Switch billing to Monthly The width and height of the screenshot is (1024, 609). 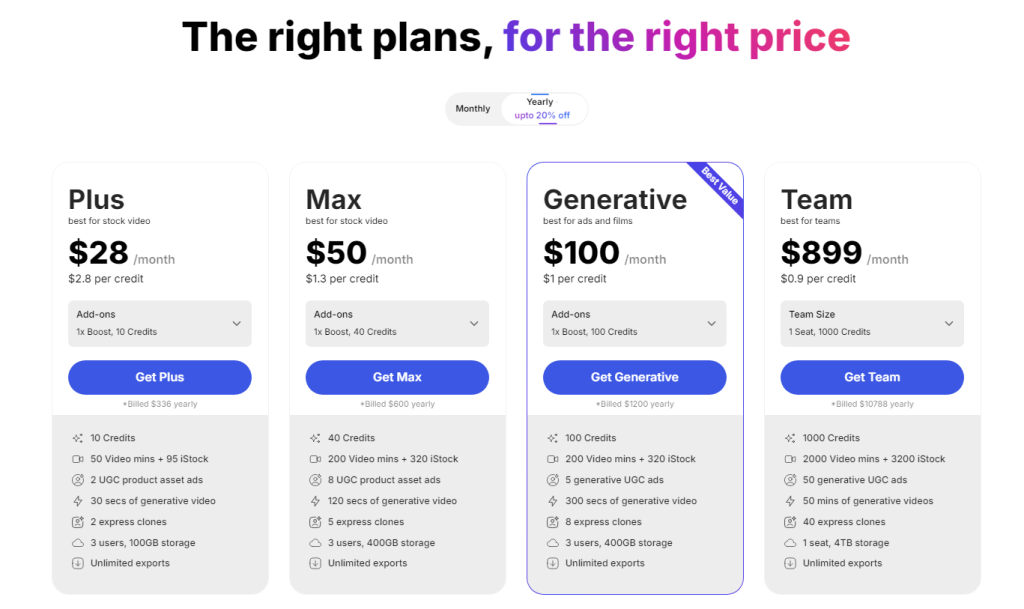click(473, 109)
